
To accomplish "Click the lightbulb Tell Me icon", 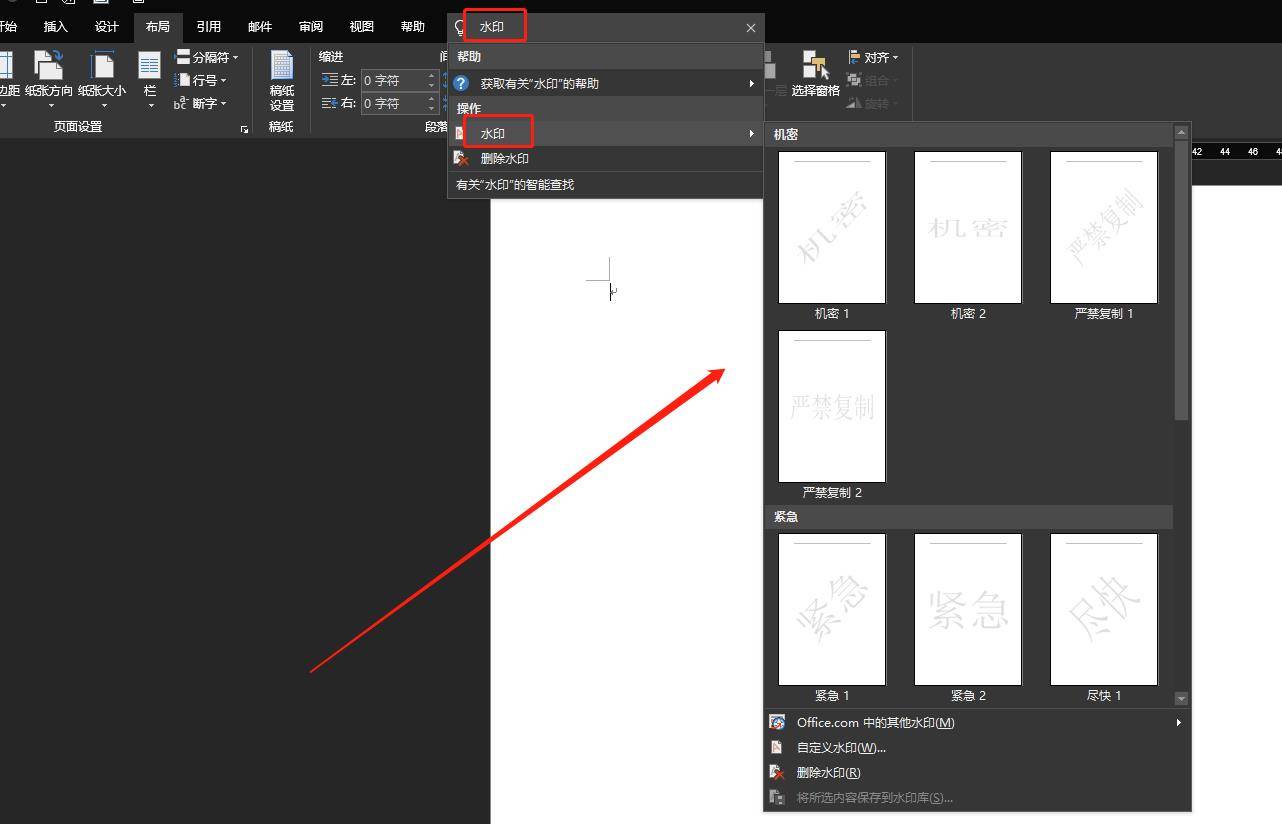I will (460, 27).
